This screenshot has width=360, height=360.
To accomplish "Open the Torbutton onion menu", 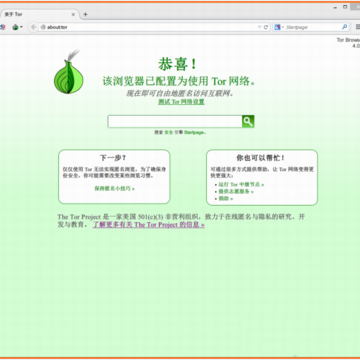I will 17,27.
